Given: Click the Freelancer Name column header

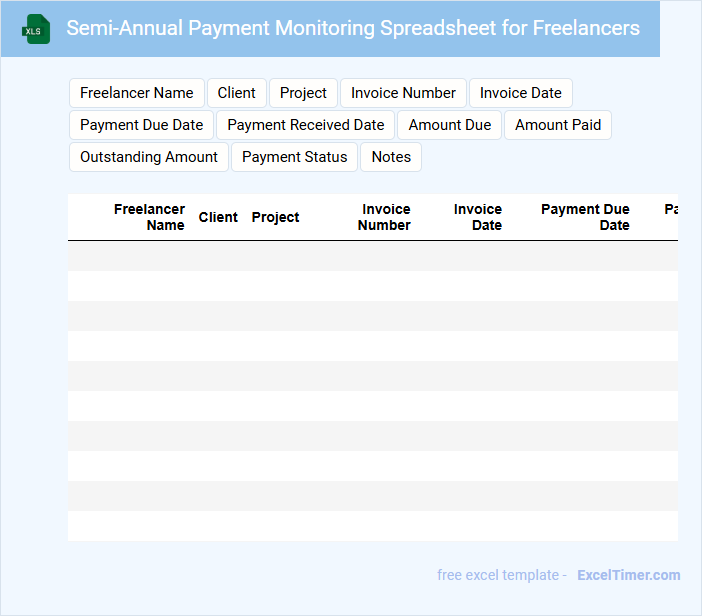Looking at the screenshot, I should pos(149,217).
